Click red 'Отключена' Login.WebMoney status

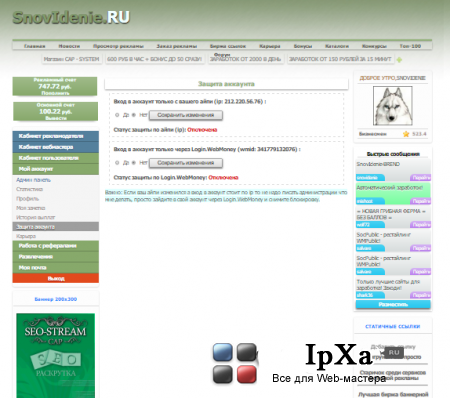pos(223,177)
